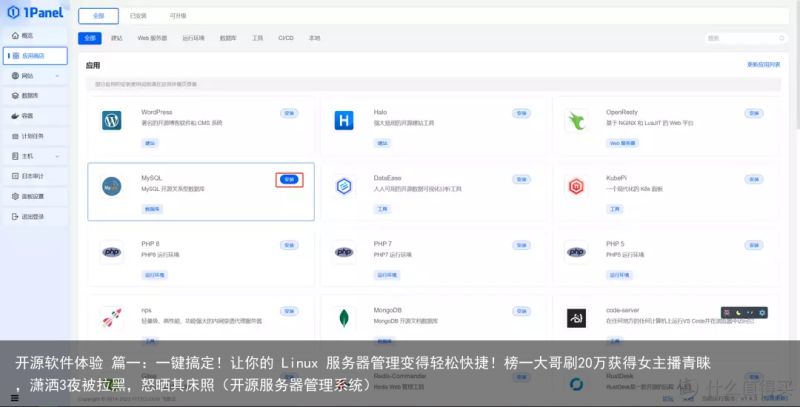Open the KubePi app icon

tap(577, 187)
